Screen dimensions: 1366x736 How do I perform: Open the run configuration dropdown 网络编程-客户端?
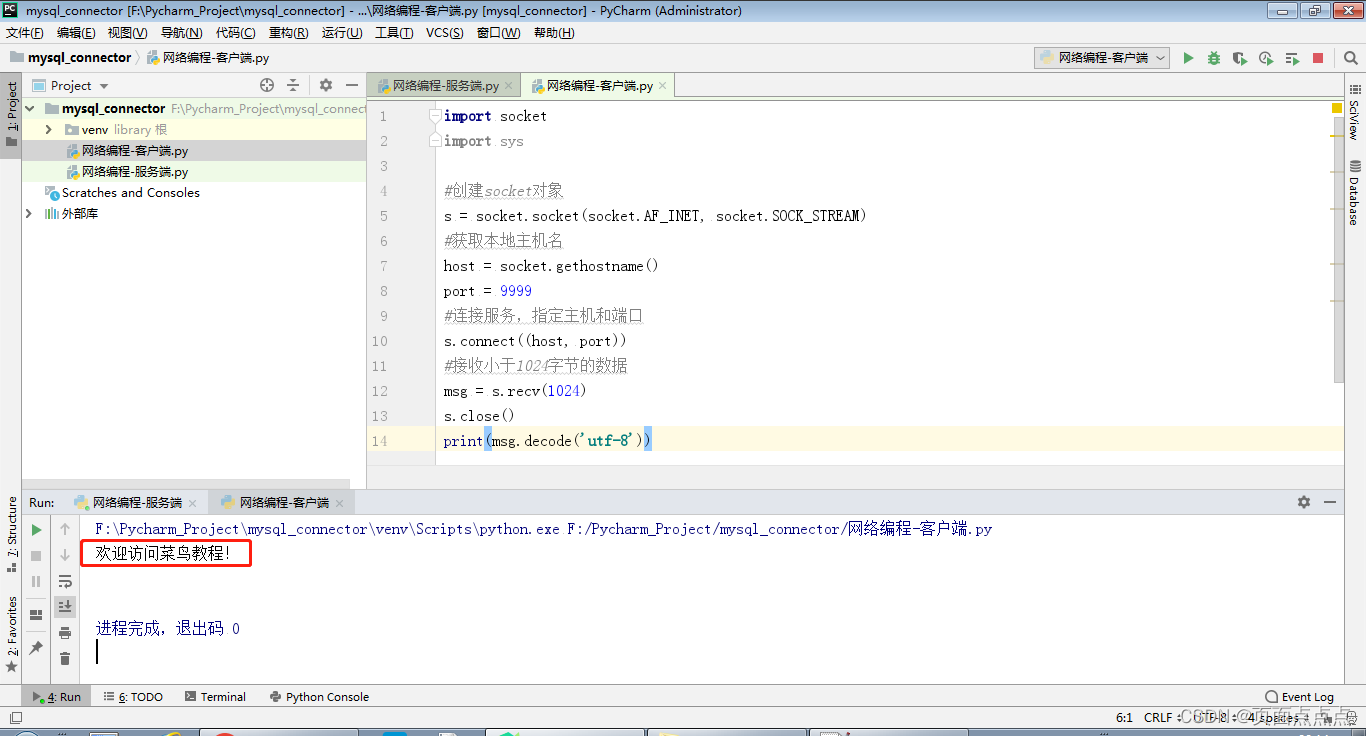pos(1102,58)
